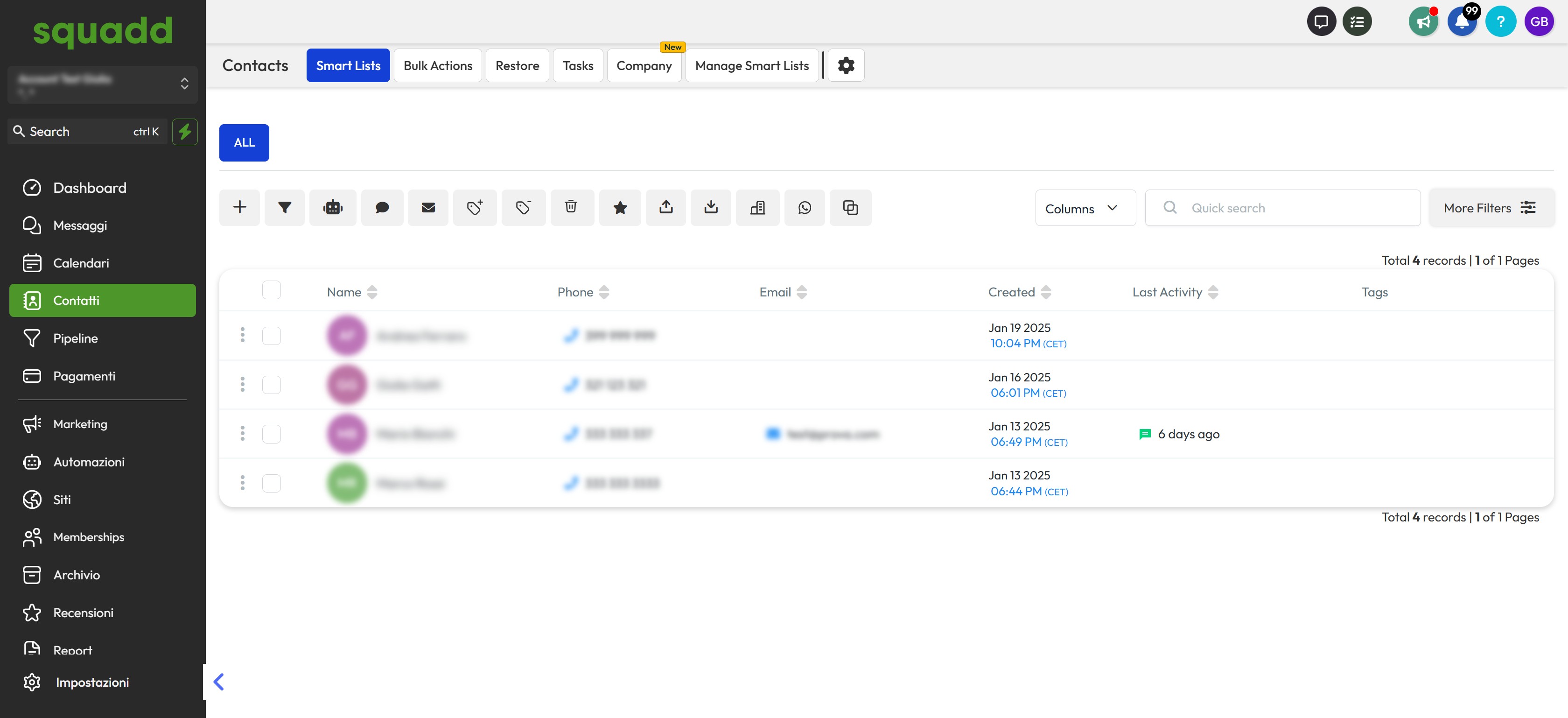The width and height of the screenshot is (1568, 718).
Task: Click the More Filters button
Action: 1490,208
